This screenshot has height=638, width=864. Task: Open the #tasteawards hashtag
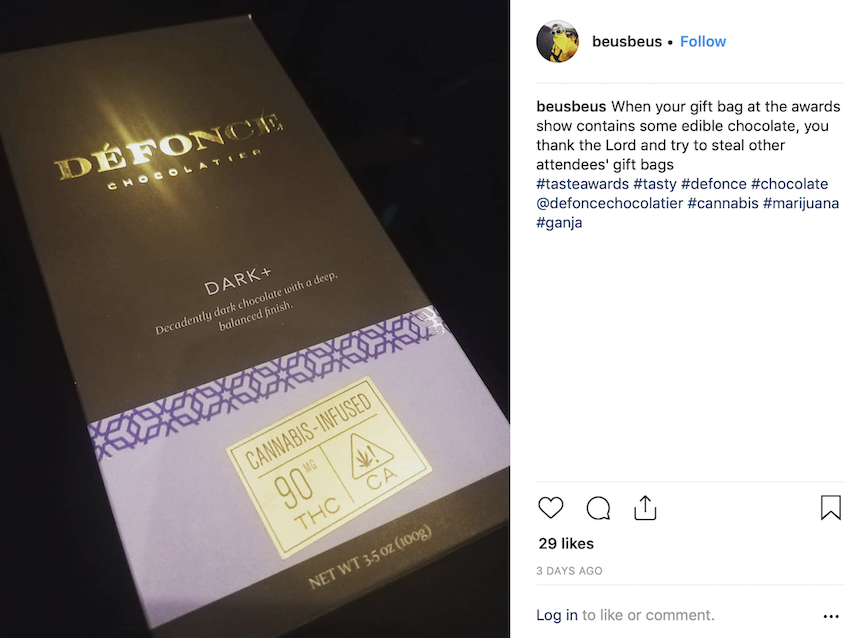582,184
